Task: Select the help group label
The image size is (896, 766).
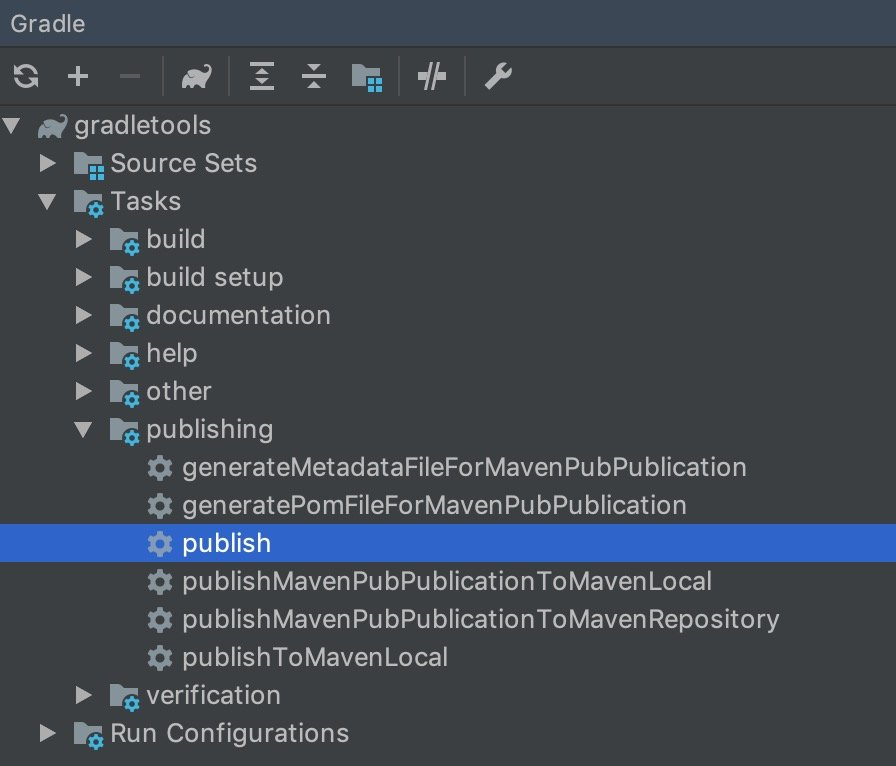Action: 171,354
